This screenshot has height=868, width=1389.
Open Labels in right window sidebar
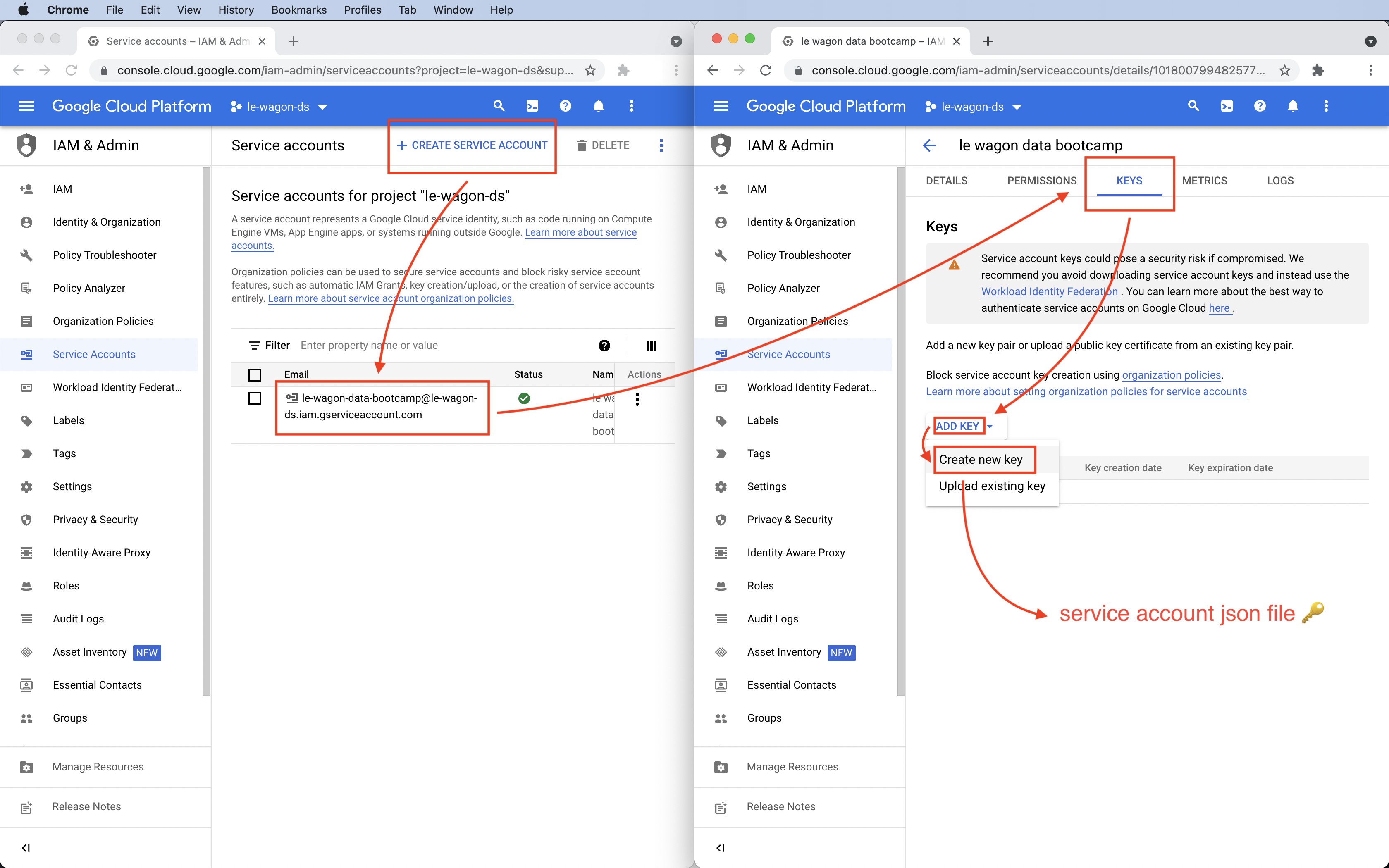coord(763,421)
